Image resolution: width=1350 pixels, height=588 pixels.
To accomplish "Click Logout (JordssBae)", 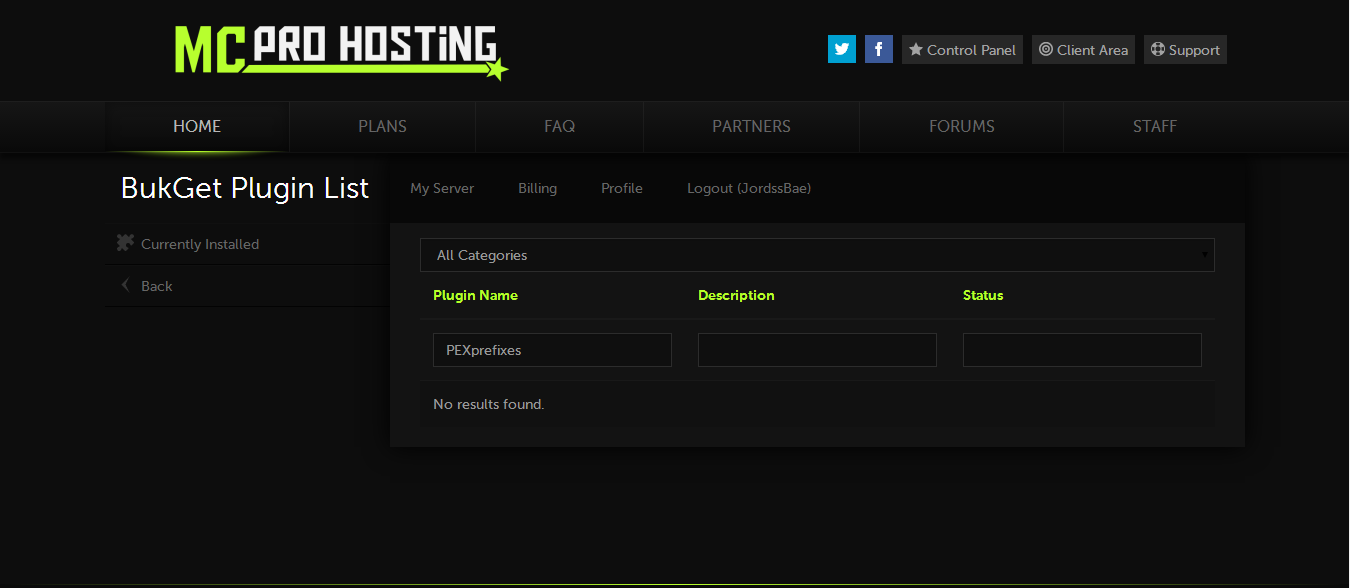I will point(749,188).
